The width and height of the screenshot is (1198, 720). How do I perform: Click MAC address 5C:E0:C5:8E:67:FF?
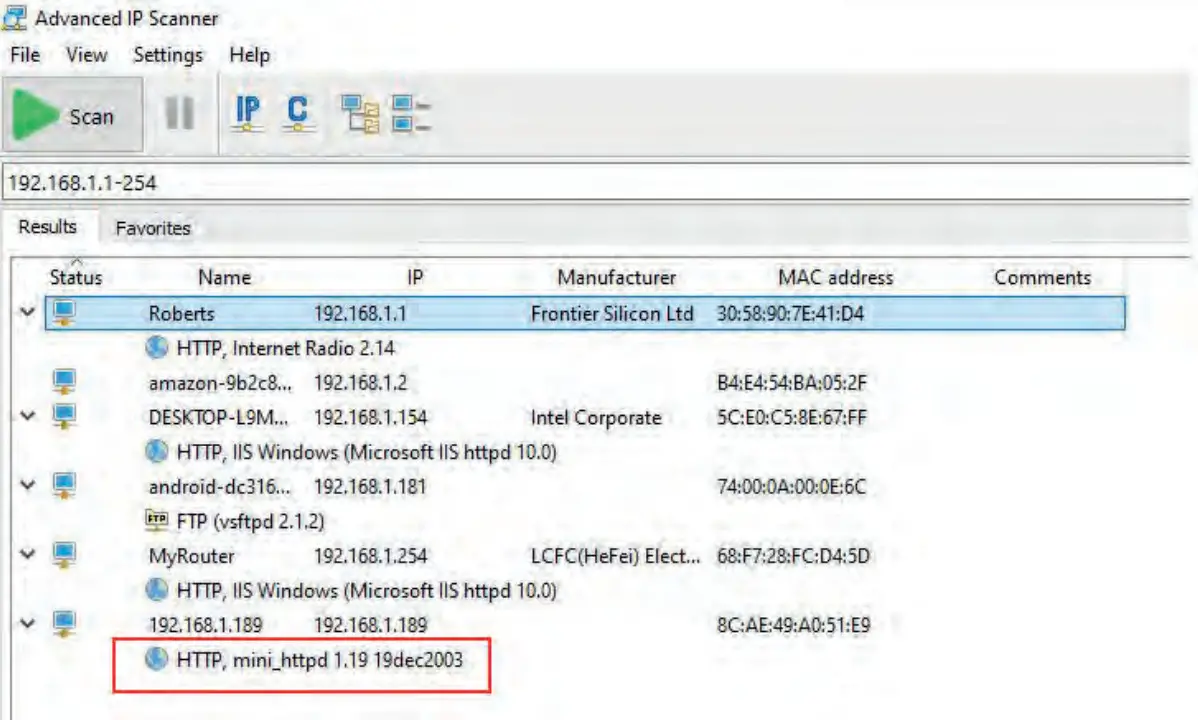click(792, 417)
